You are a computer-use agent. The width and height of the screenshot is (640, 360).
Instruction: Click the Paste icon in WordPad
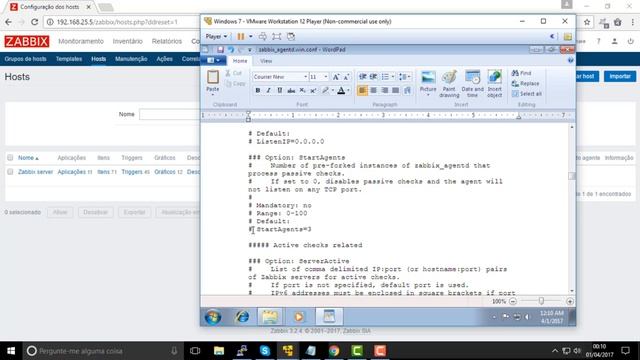pyautogui.click(x=213, y=77)
